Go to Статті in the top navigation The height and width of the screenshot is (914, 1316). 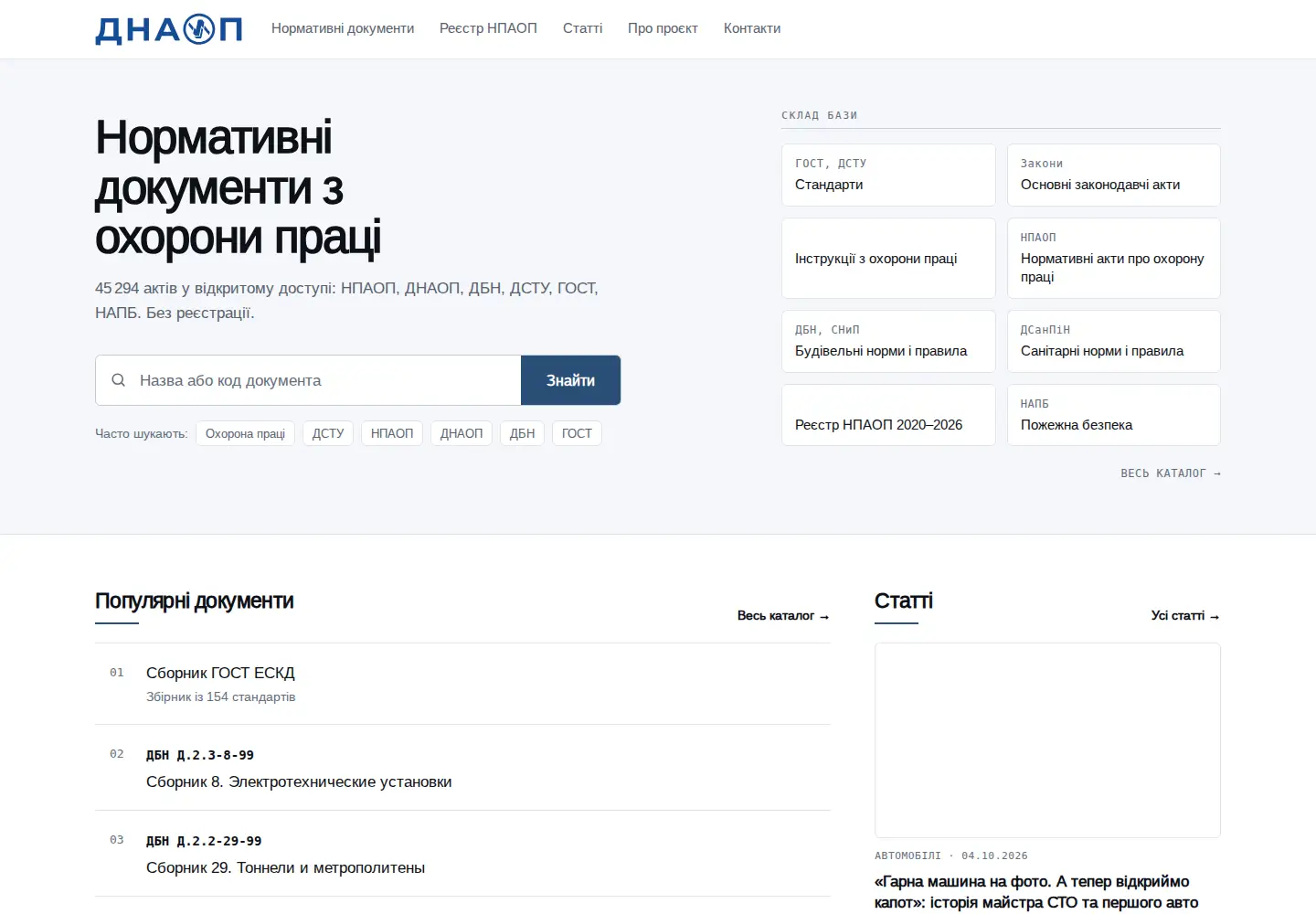(583, 28)
